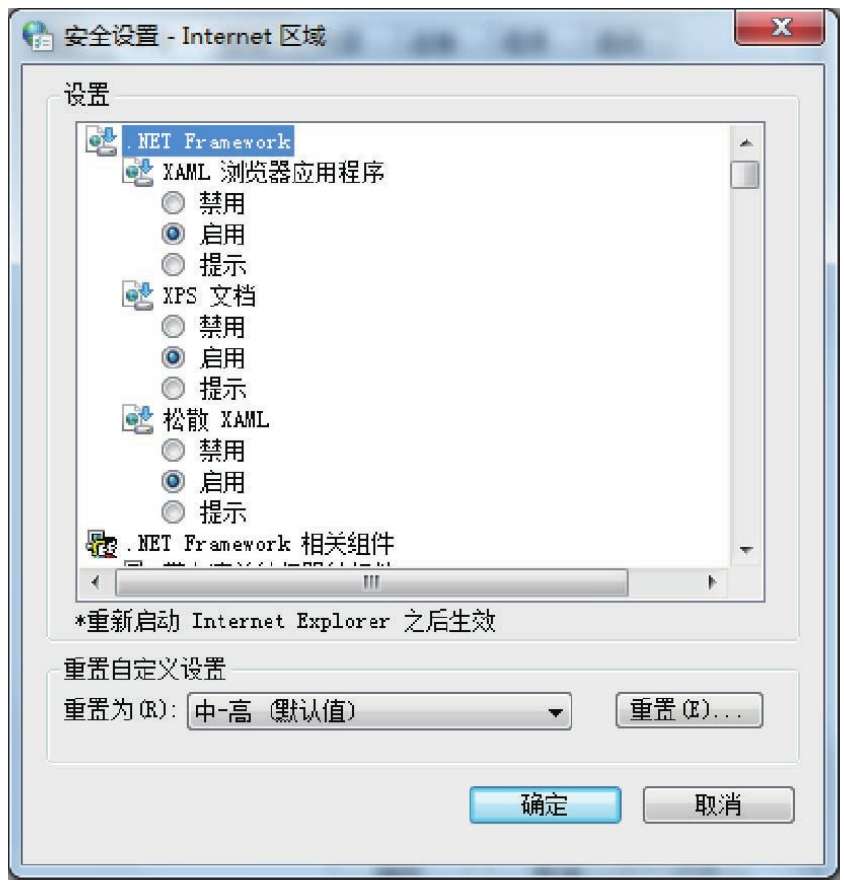Click the horizontal scrollbar thumb
Image resolution: width=844 pixels, height=883 pixels.
point(372,582)
